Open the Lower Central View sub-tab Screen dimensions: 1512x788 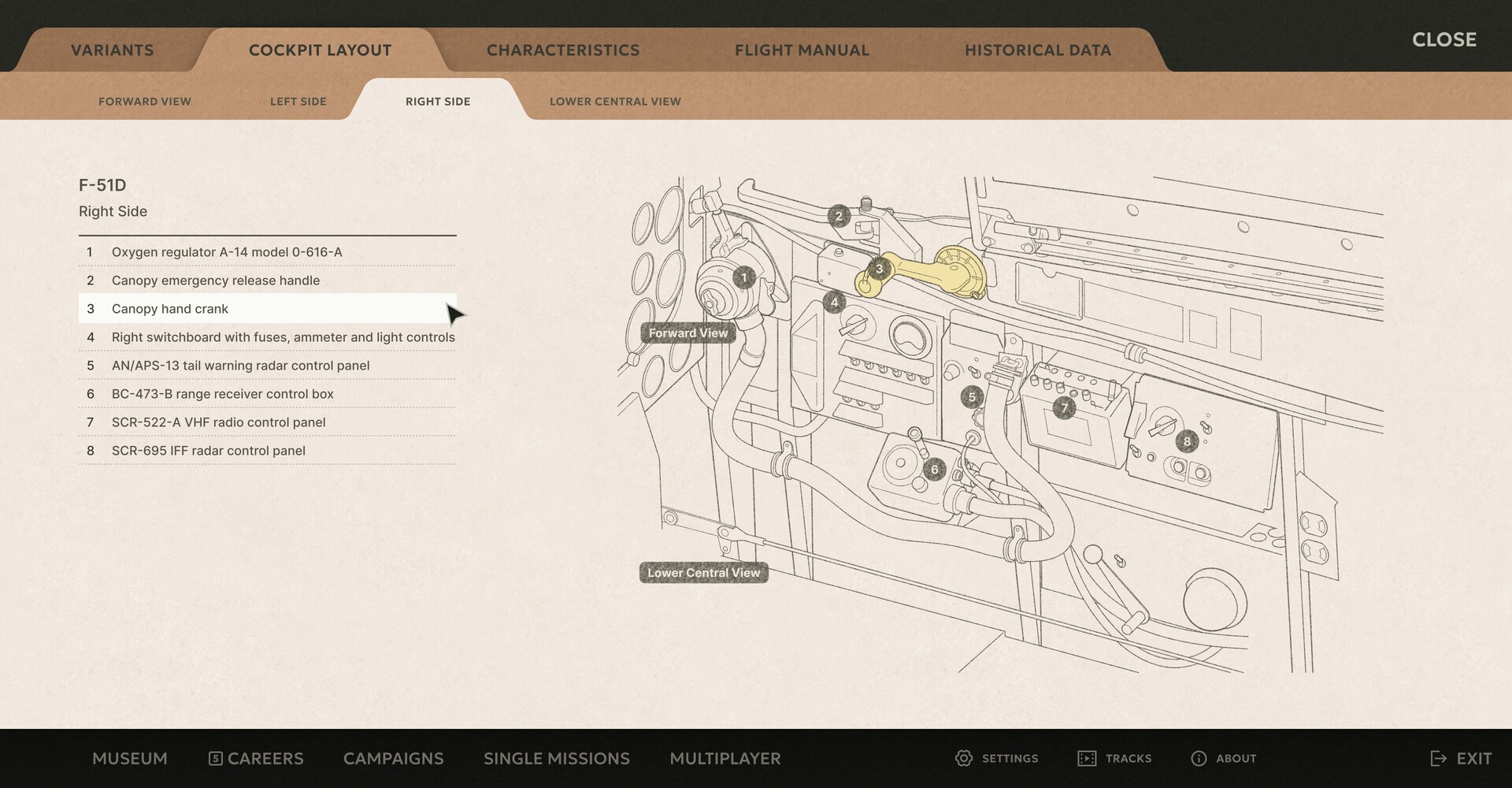pyautogui.click(x=615, y=101)
